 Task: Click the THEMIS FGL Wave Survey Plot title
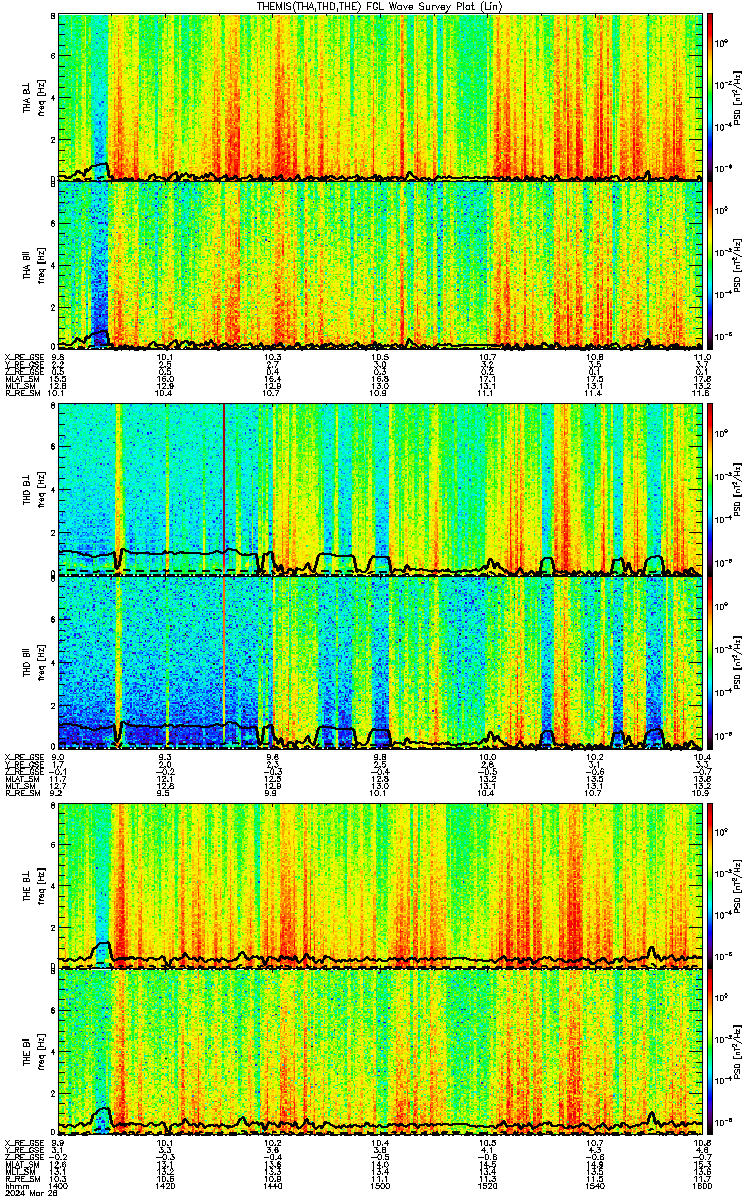pyautogui.click(x=379, y=6)
